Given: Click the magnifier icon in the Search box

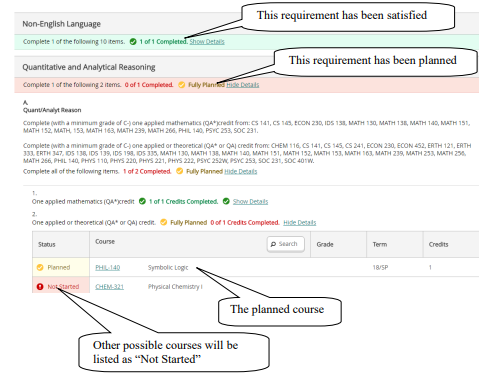Looking at the screenshot, I should (273, 244).
